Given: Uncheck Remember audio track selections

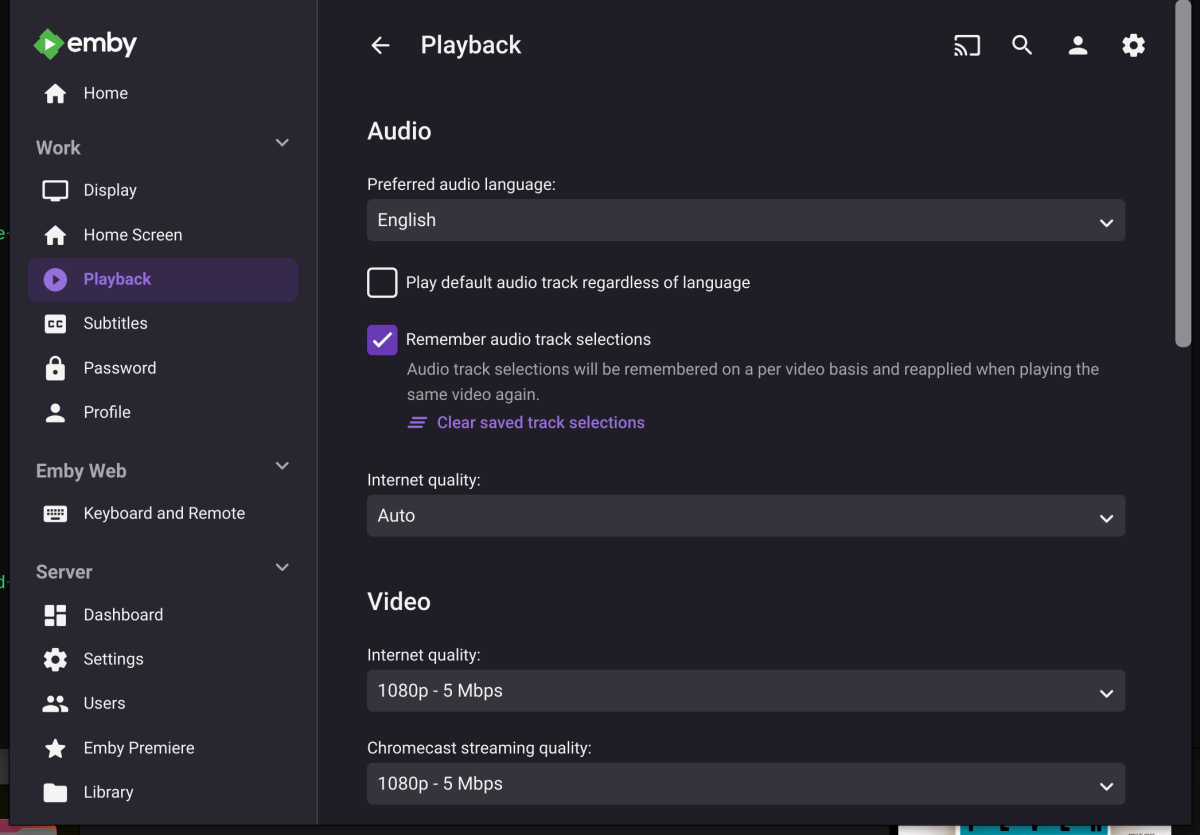Looking at the screenshot, I should (382, 340).
